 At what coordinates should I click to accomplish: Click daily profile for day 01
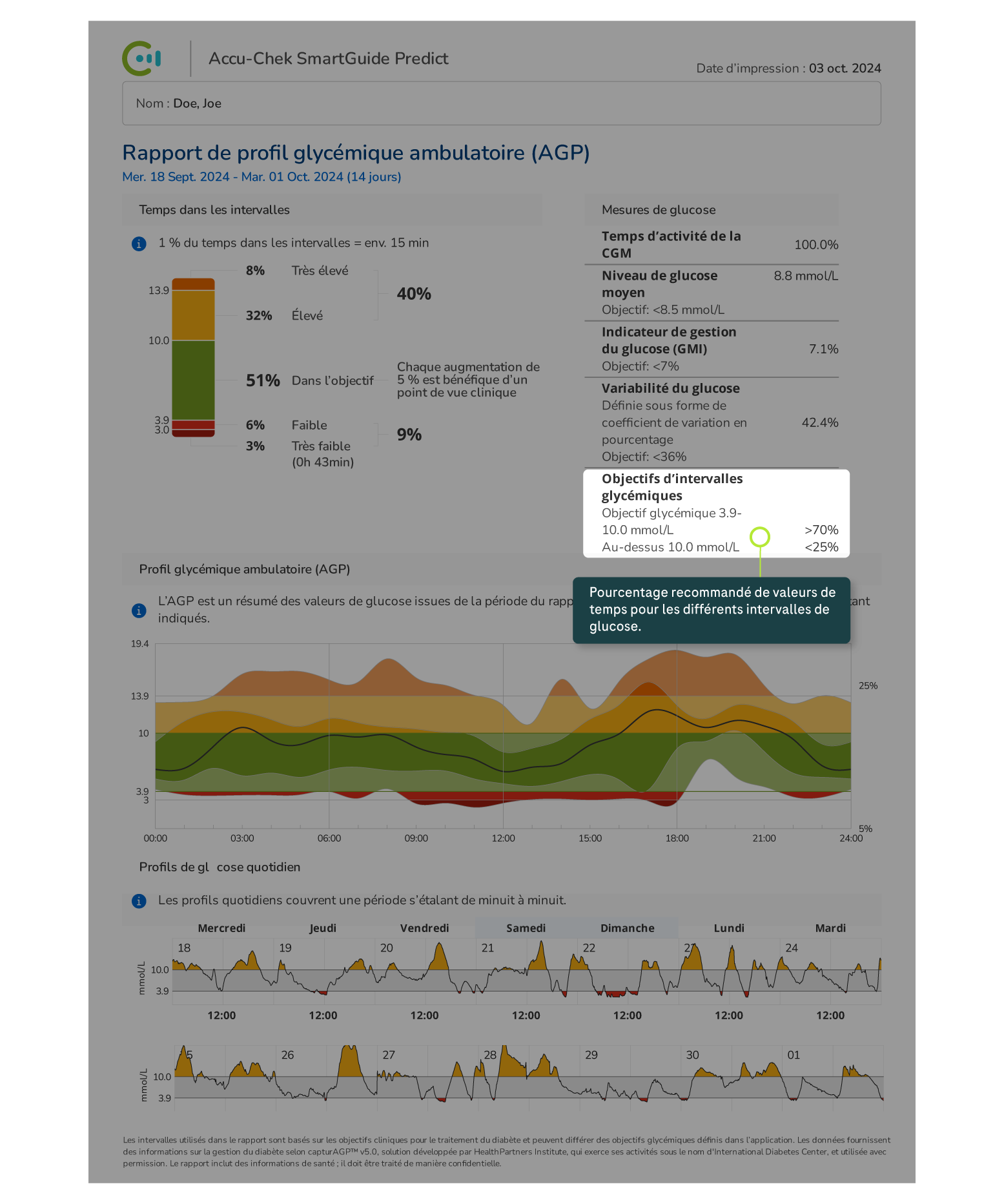click(x=833, y=1078)
